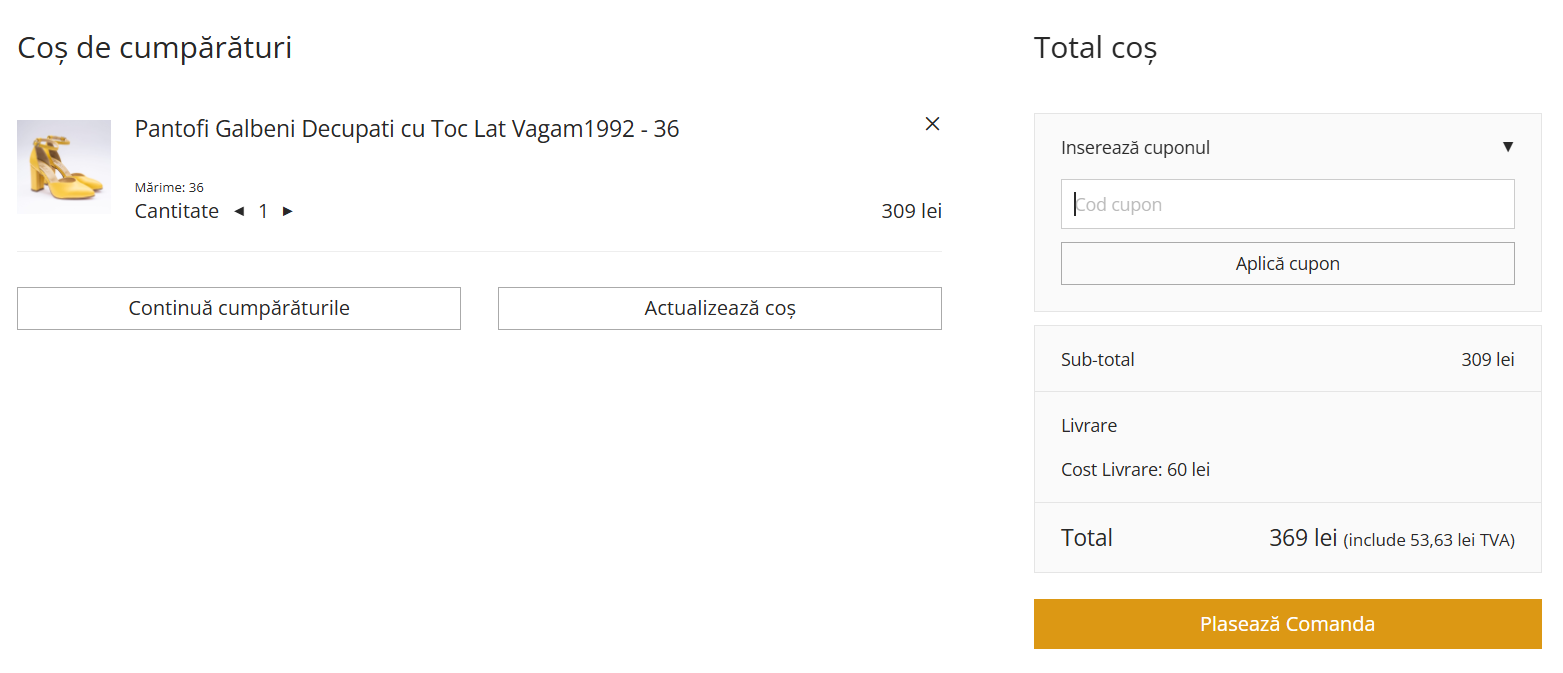This screenshot has height=673, width=1563.
Task: Decrease quantity with the left arrow
Action: [x=239, y=211]
